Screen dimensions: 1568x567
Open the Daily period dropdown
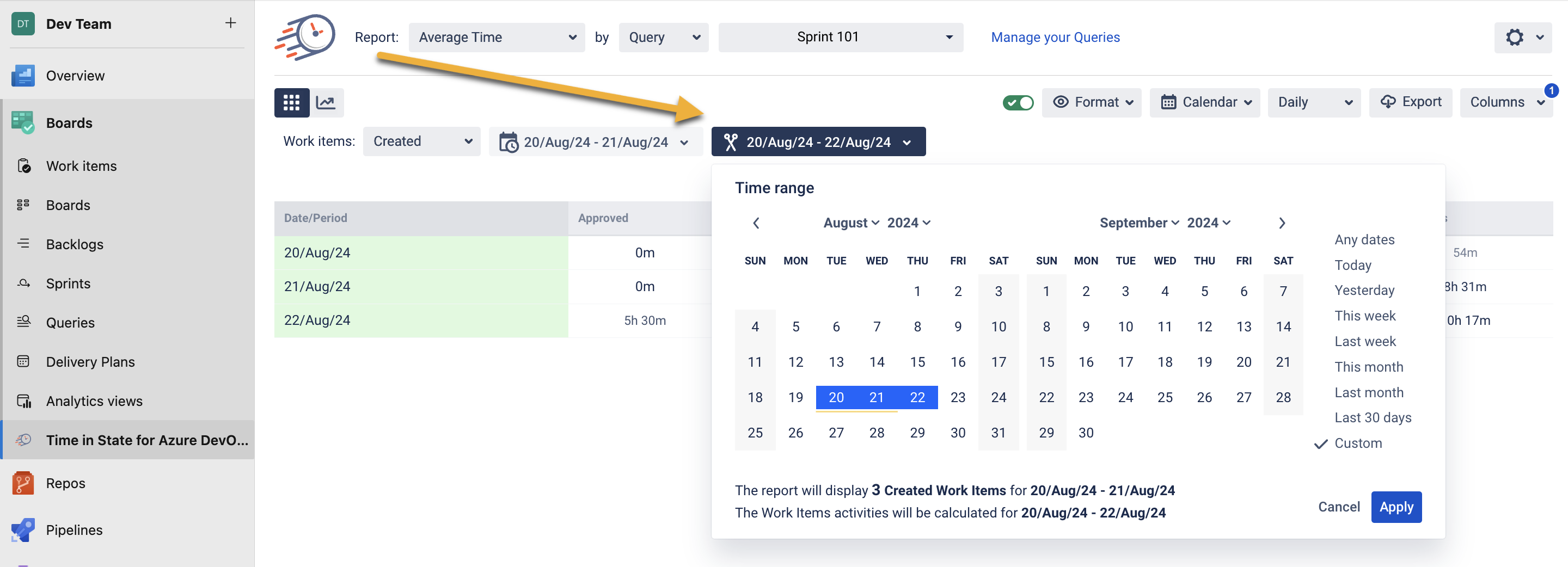(1314, 102)
